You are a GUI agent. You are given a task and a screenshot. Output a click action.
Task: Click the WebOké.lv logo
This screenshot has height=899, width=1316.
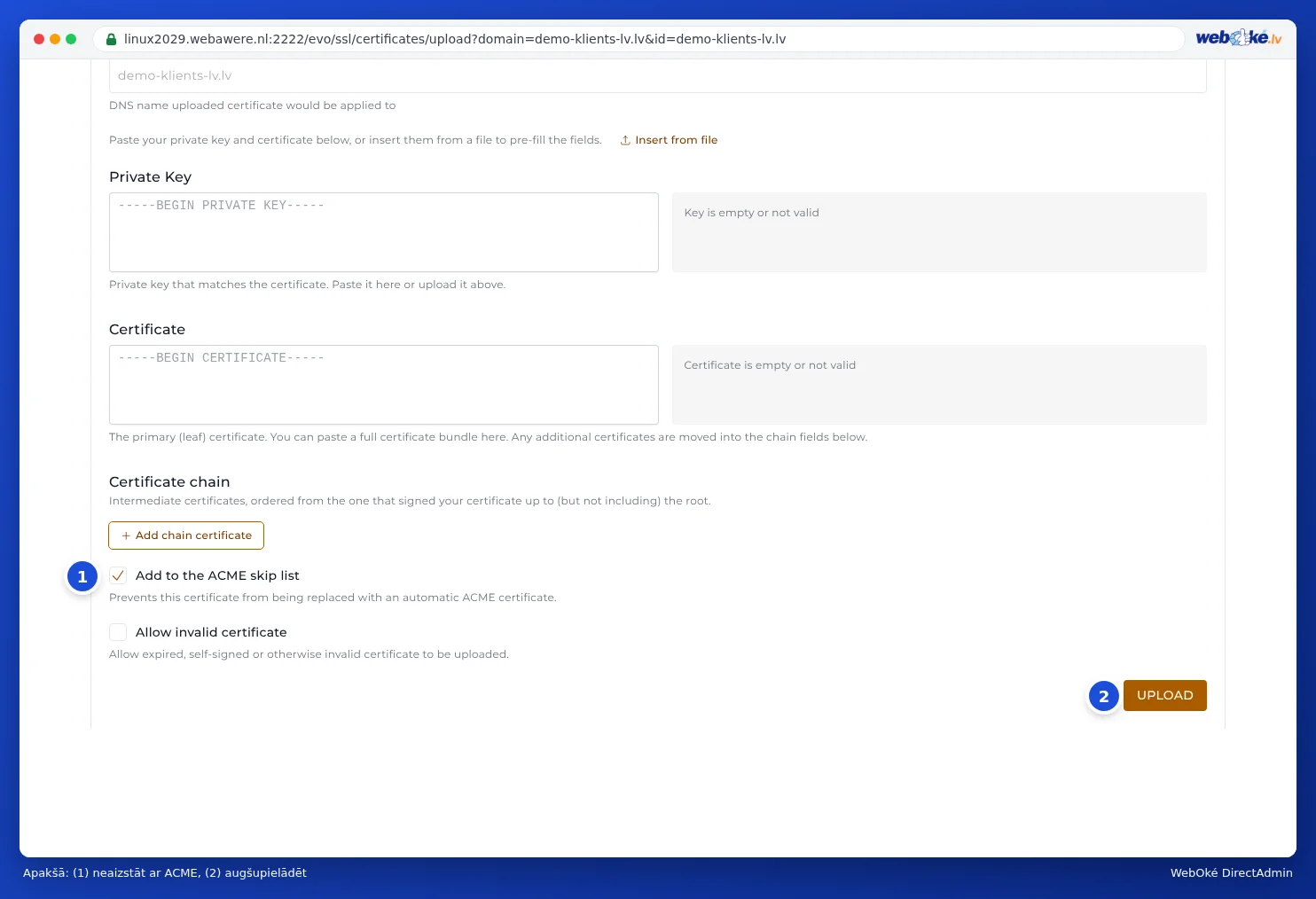(1238, 37)
